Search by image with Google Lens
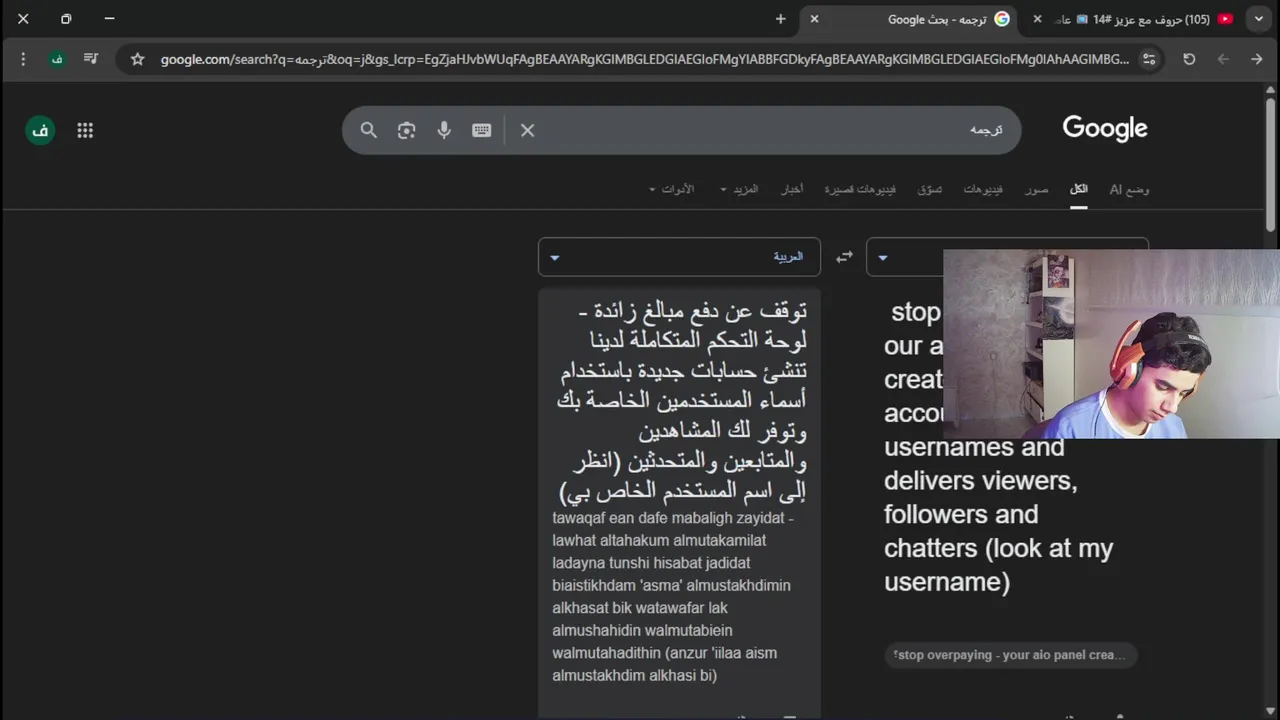The image size is (1280, 720). (406, 130)
